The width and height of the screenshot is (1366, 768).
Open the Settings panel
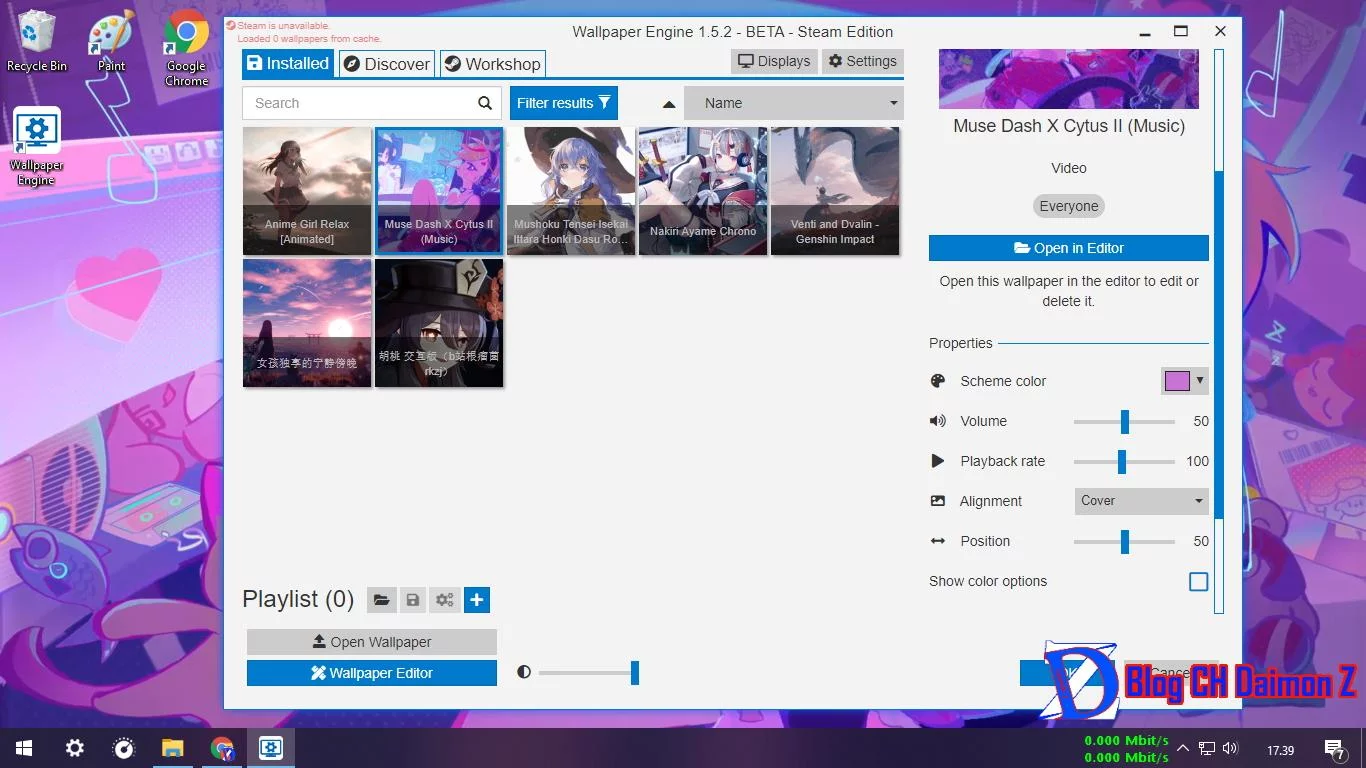[862, 61]
